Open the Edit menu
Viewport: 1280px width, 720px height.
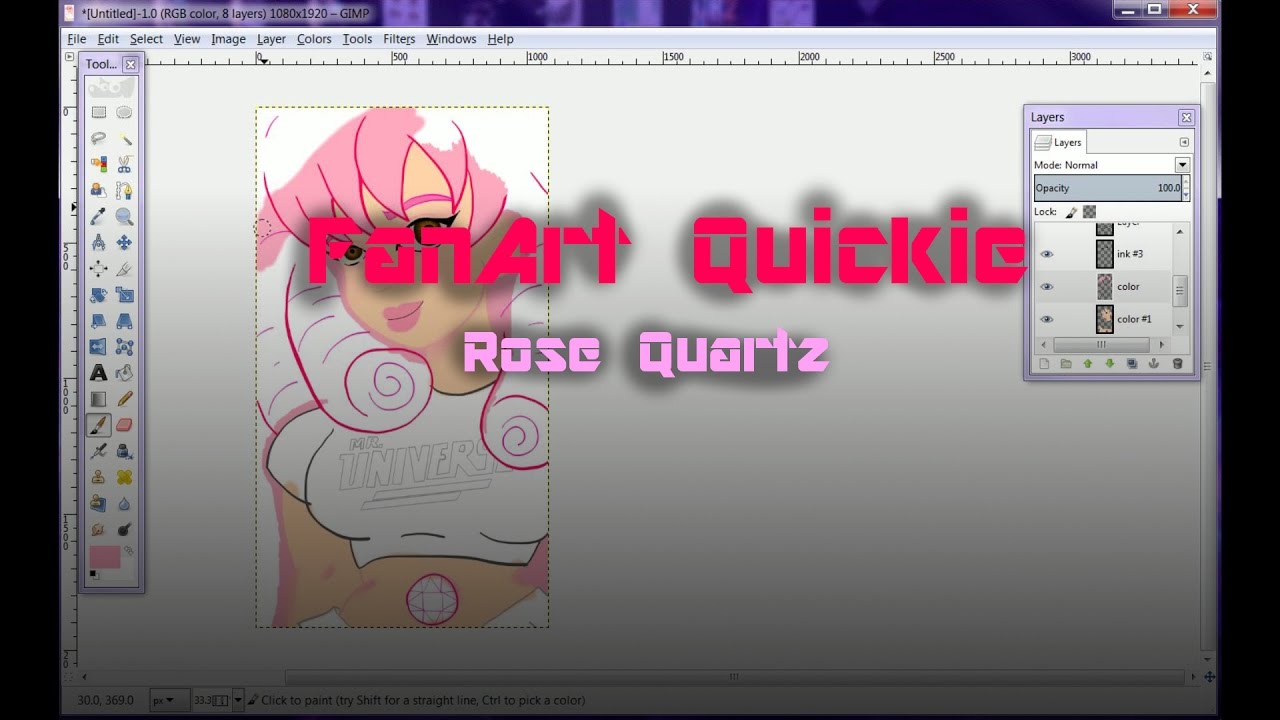point(108,39)
